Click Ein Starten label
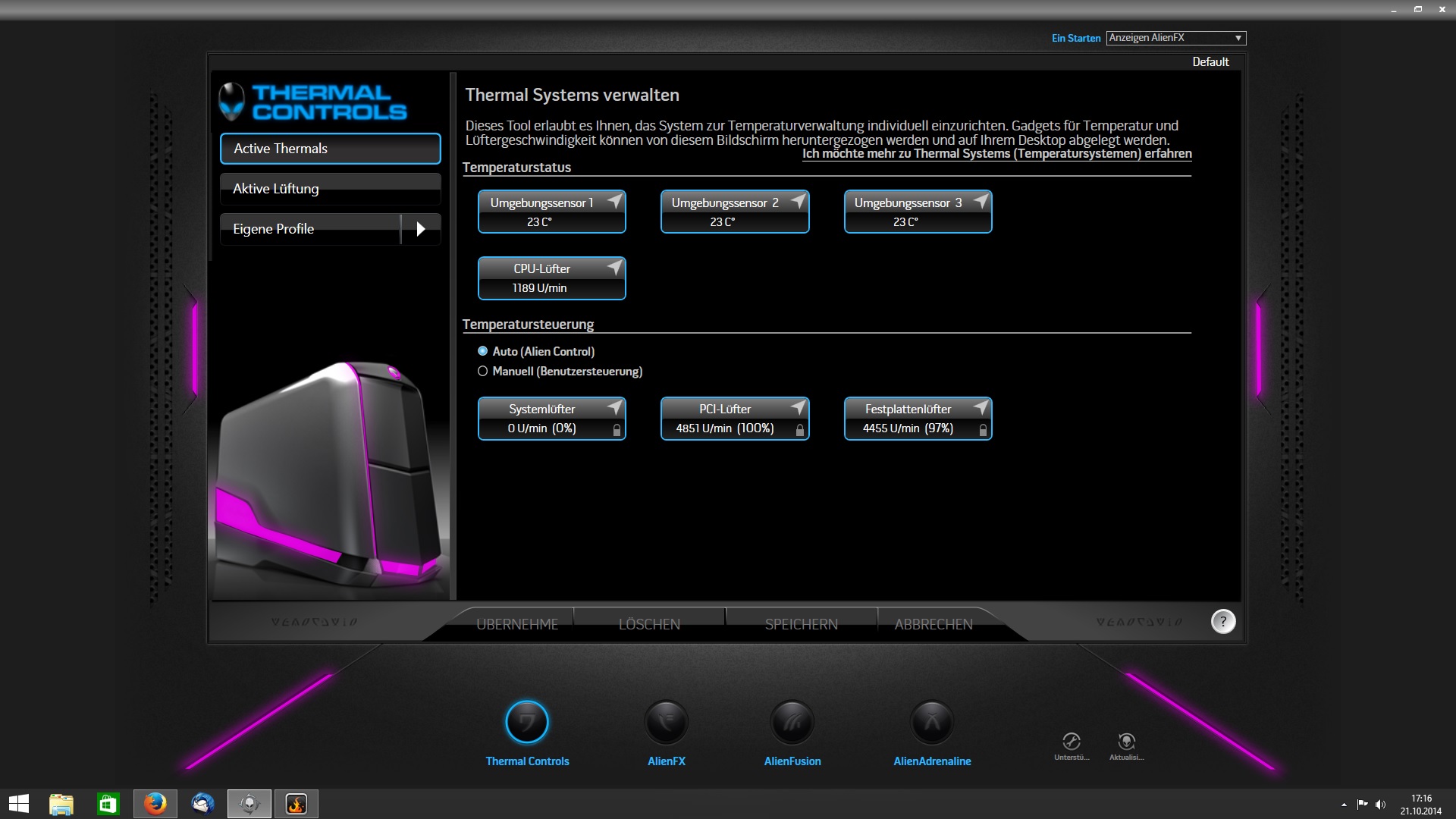Viewport: 1456px width, 819px height. [x=1076, y=38]
